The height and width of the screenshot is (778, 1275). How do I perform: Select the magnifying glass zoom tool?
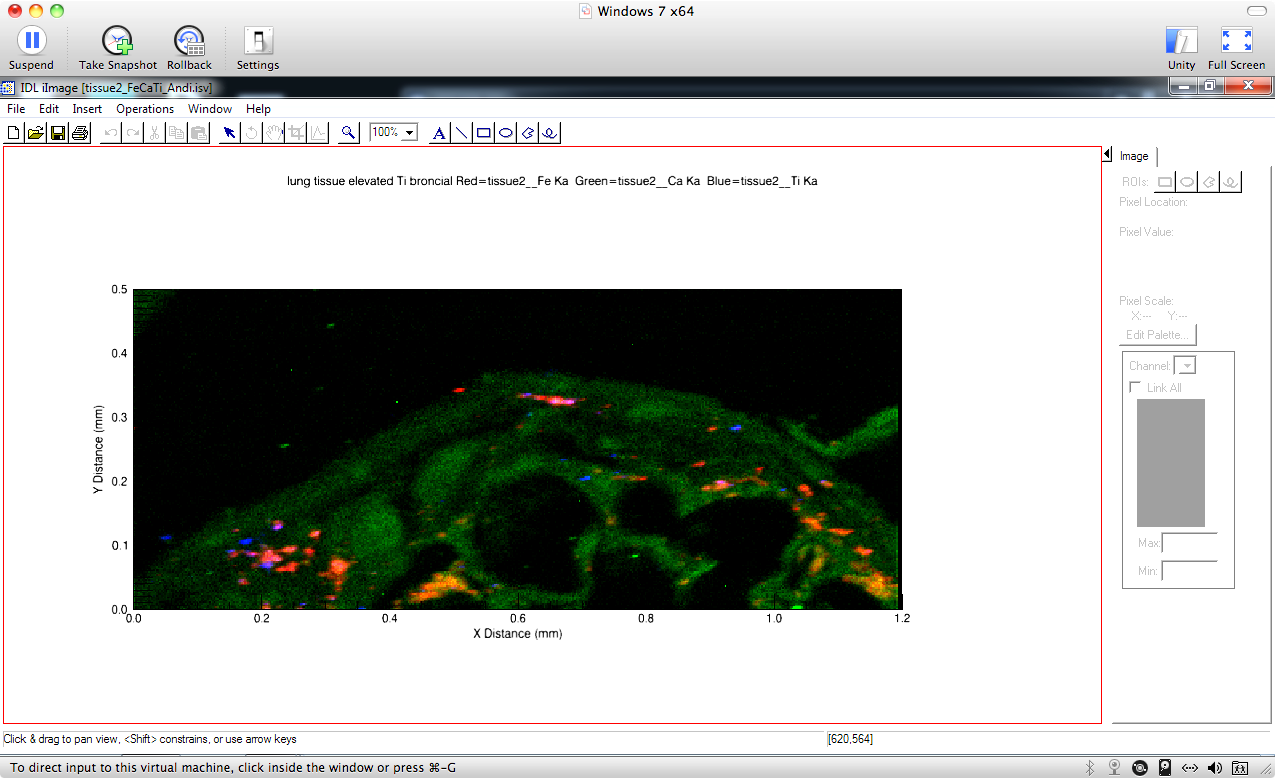(346, 131)
